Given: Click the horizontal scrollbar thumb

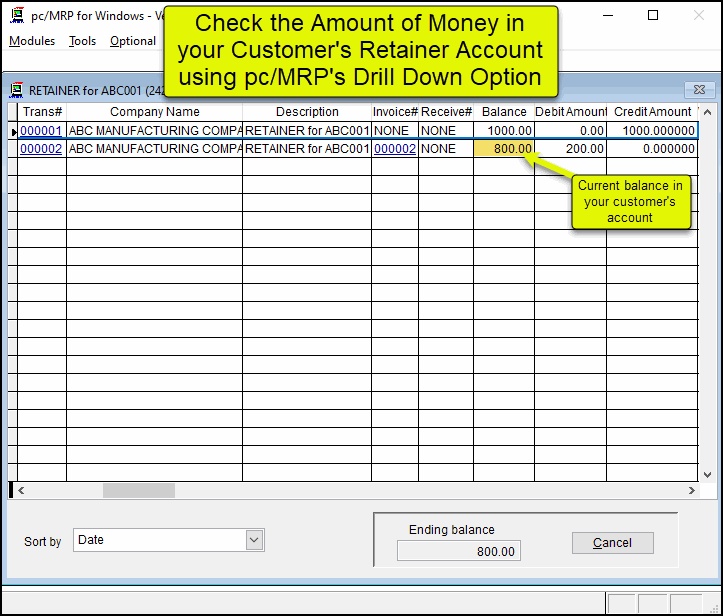Looking at the screenshot, I should pyautogui.click(x=139, y=490).
